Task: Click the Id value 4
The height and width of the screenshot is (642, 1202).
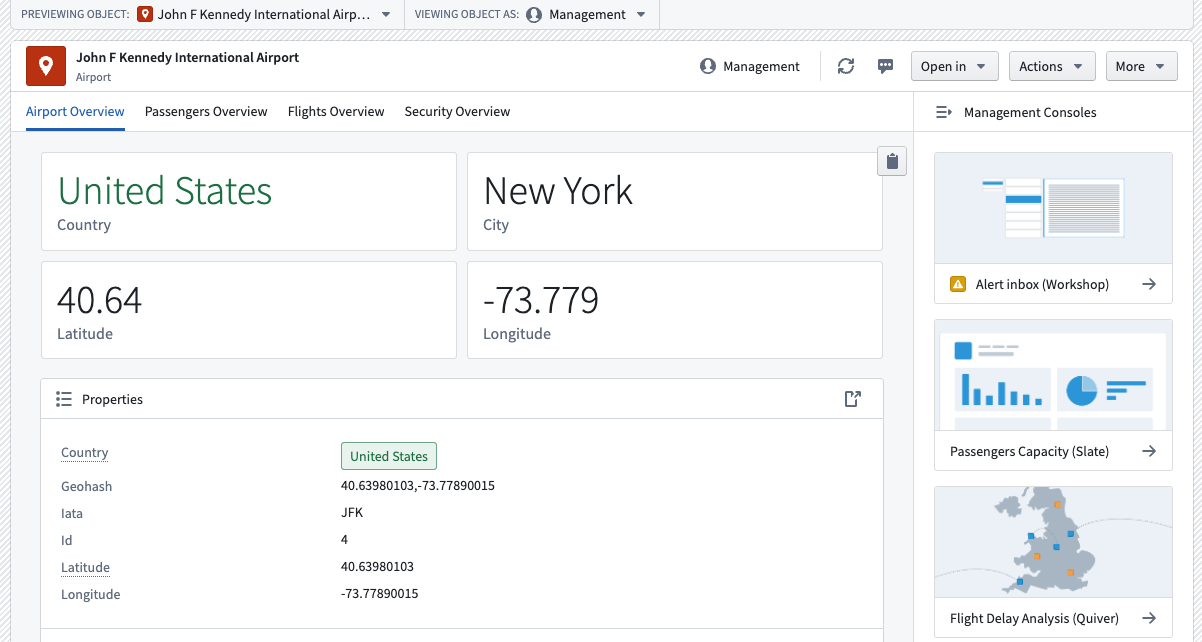Action: (345, 540)
